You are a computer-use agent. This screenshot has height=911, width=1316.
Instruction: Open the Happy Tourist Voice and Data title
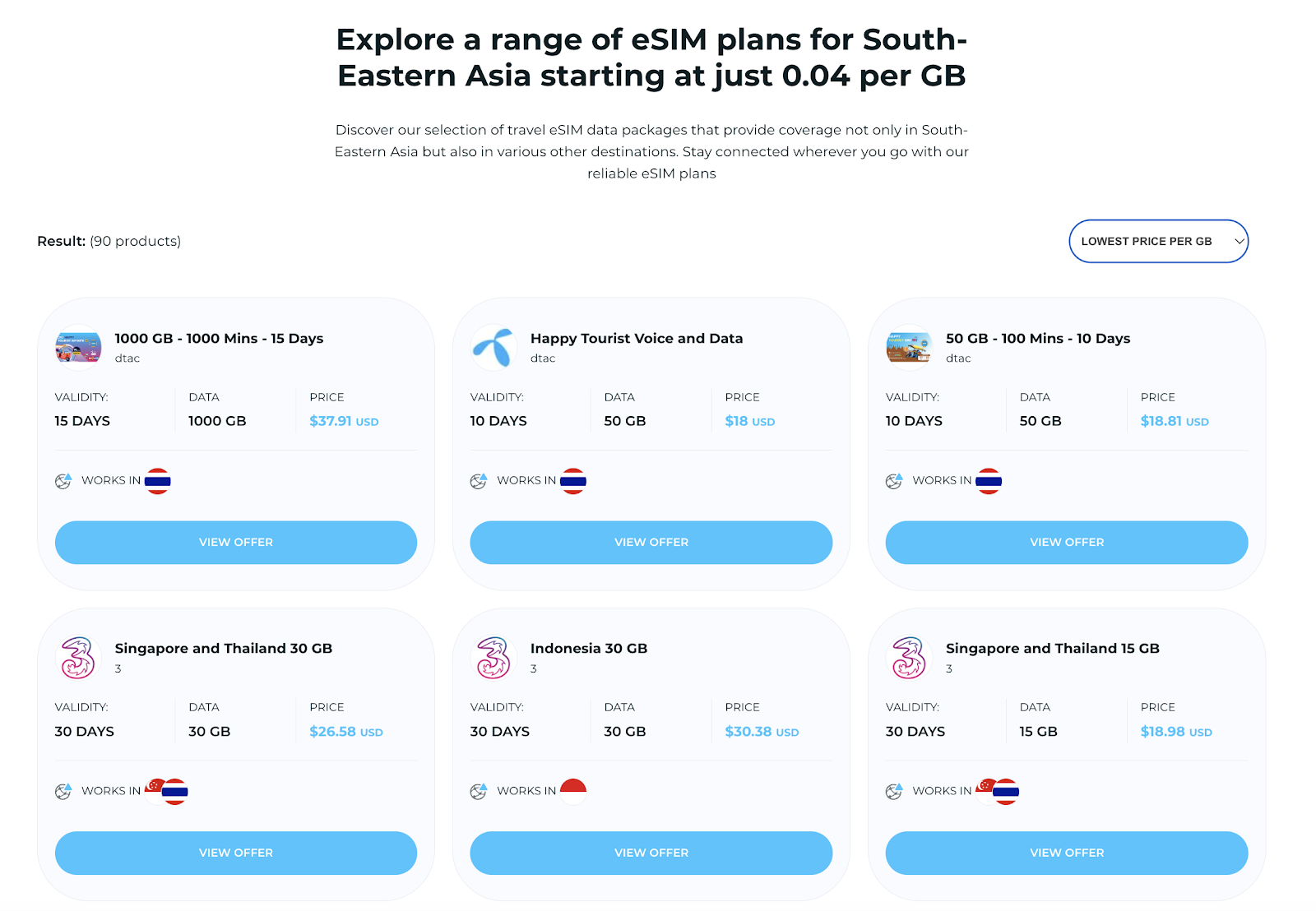point(637,339)
